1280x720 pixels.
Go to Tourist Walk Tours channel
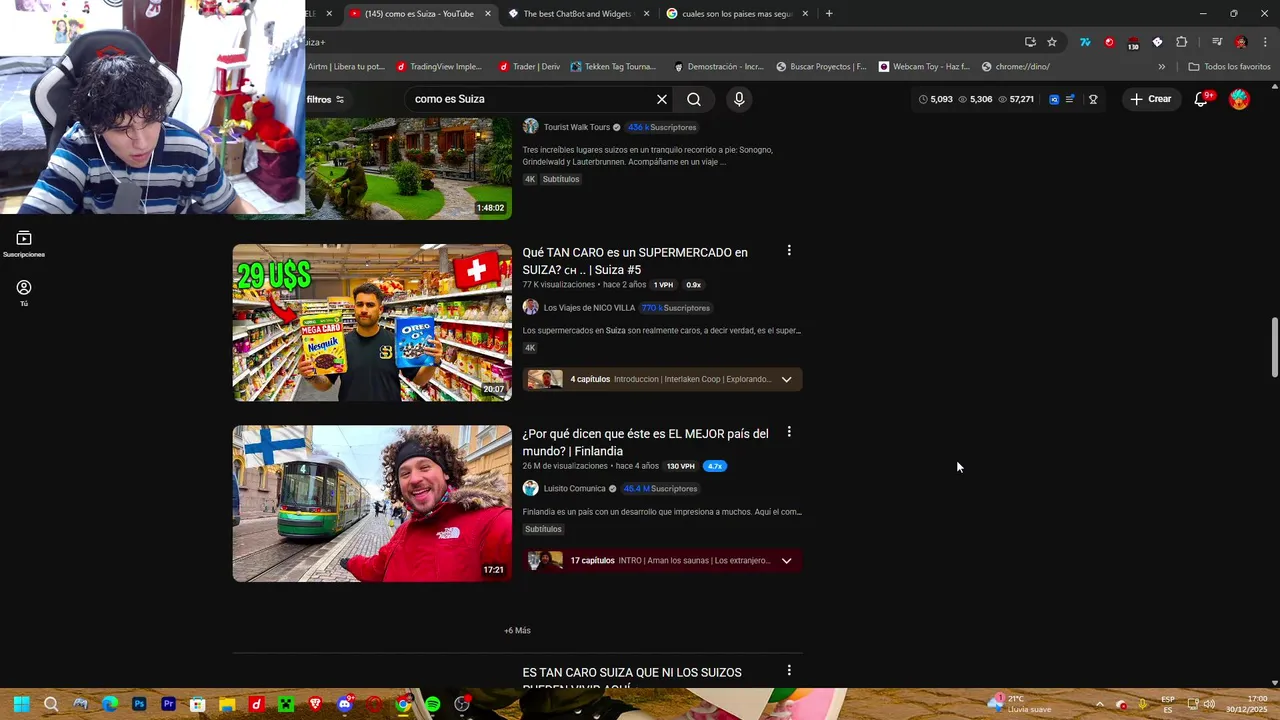coord(577,127)
